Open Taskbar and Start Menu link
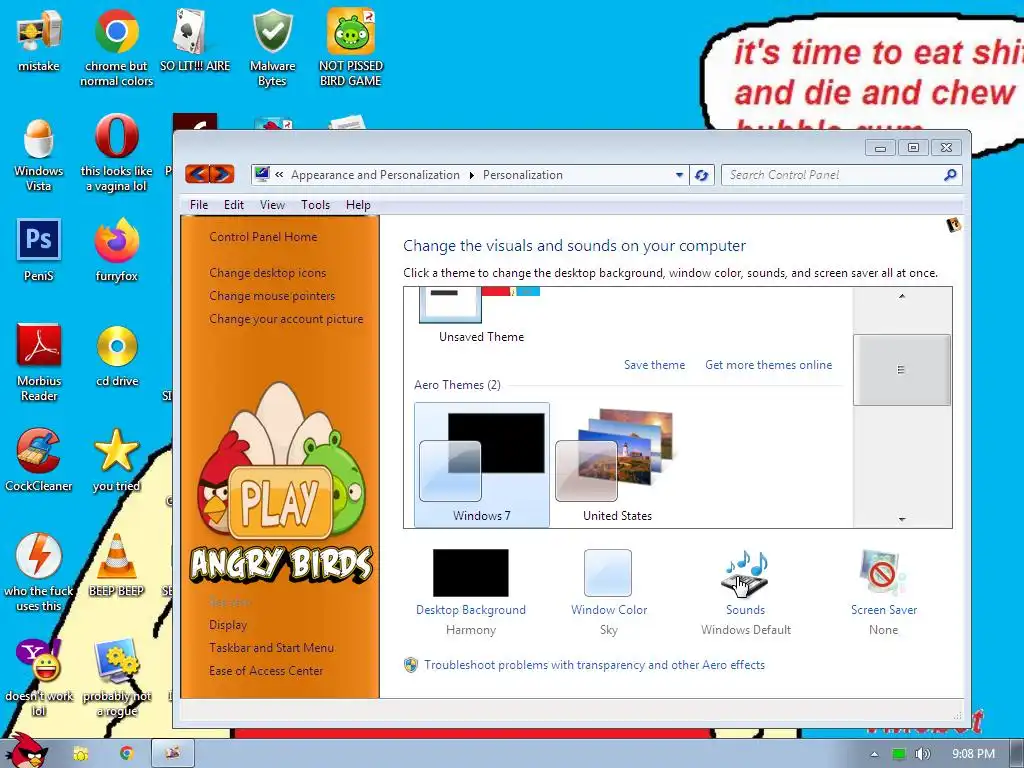This screenshot has height=768, width=1024. (271, 648)
